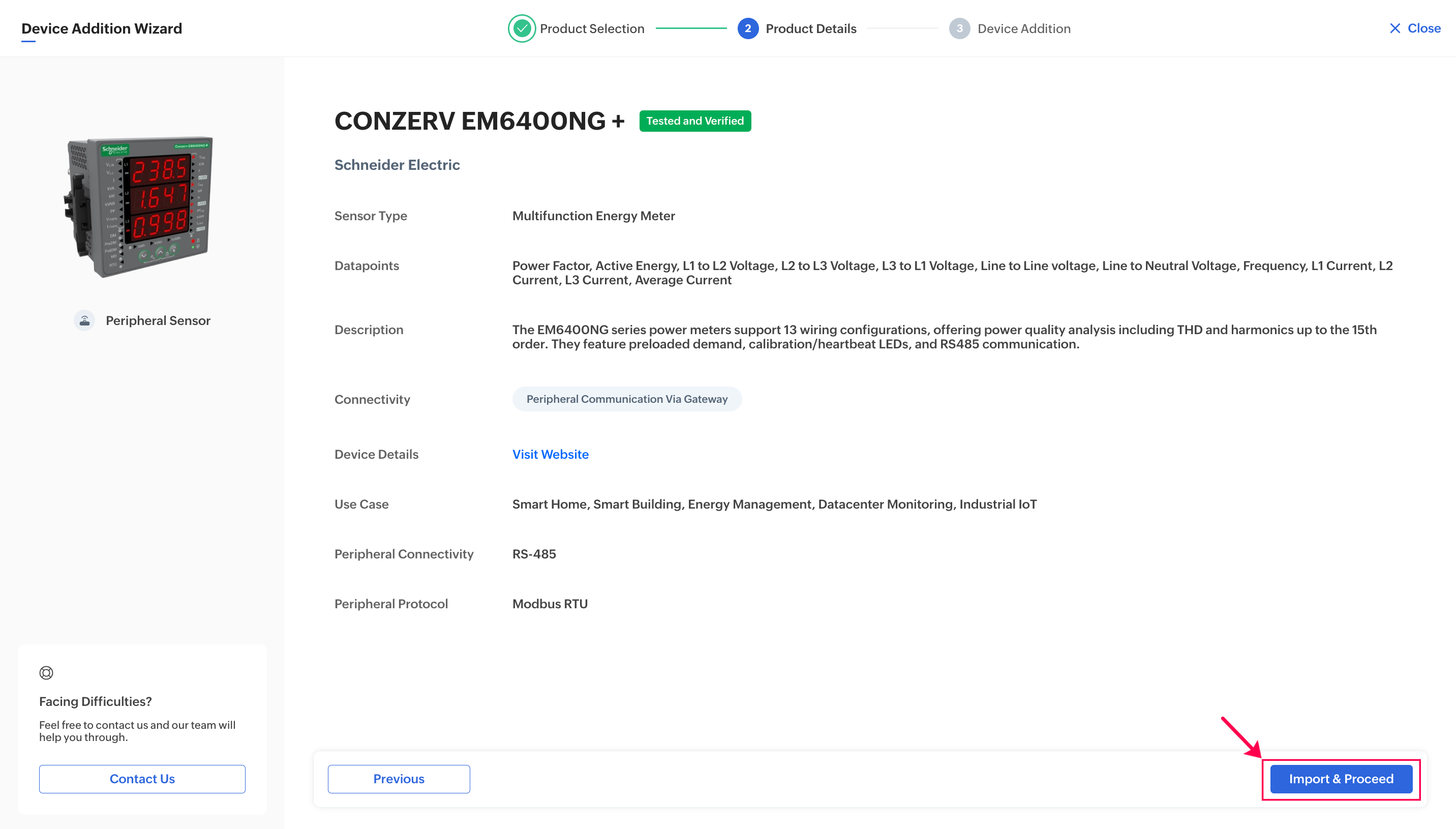The width and height of the screenshot is (1456, 829).
Task: Go back with the Previous button
Action: point(398,778)
